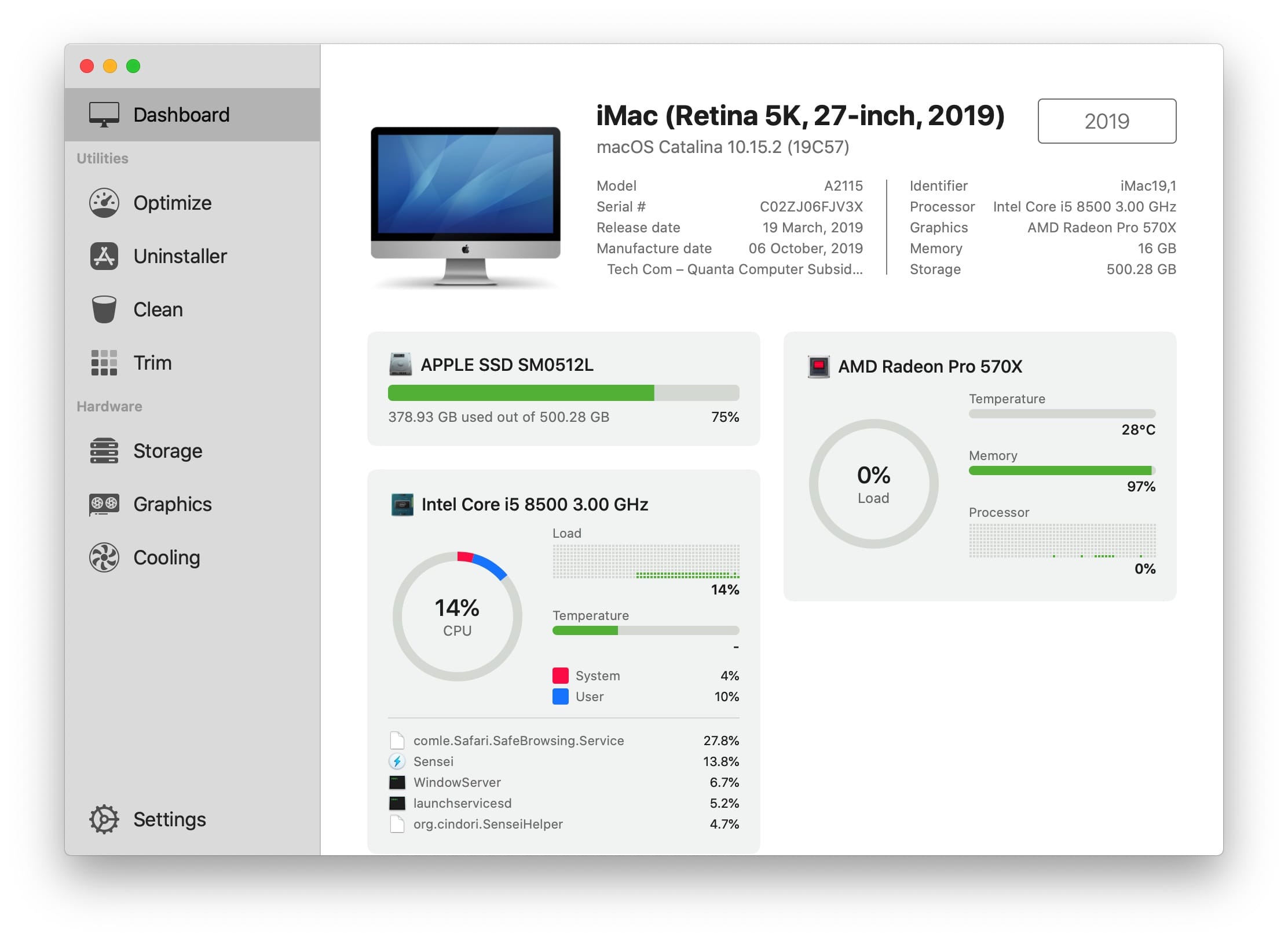Click the 14% CPU ring gauge

pos(458,617)
